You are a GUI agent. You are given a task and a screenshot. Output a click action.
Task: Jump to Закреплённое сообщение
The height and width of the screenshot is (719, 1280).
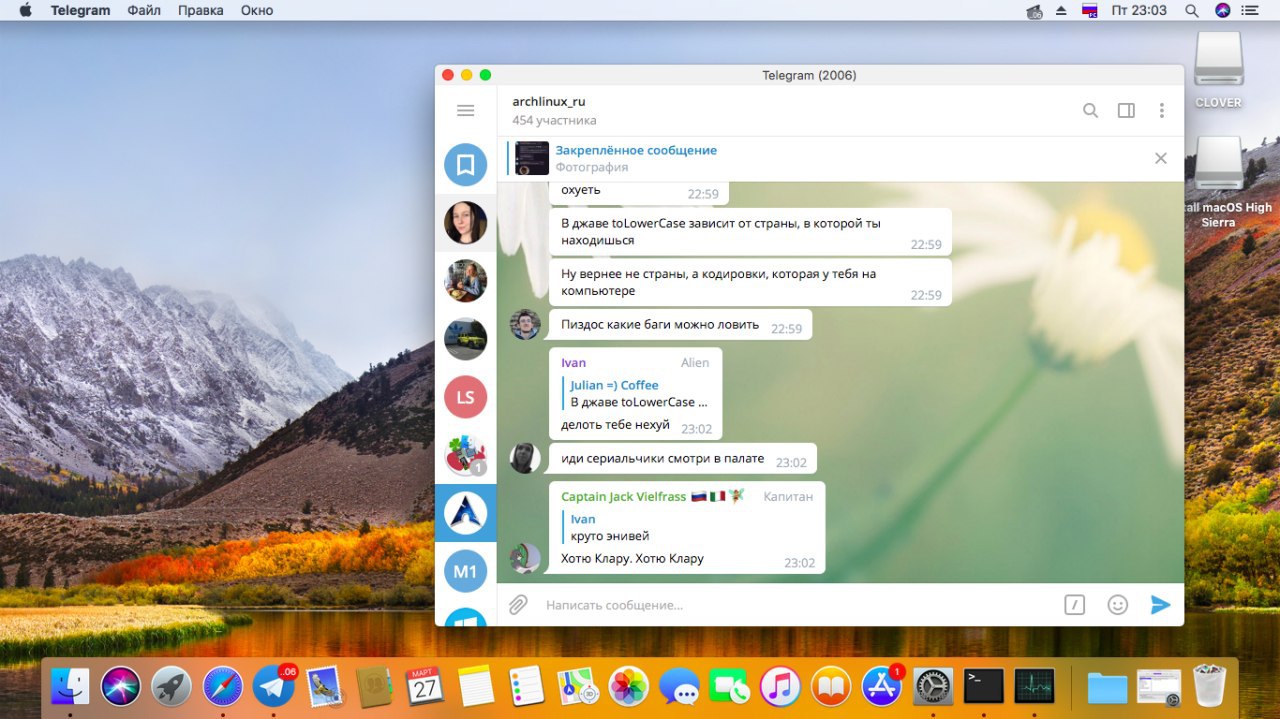coord(636,150)
